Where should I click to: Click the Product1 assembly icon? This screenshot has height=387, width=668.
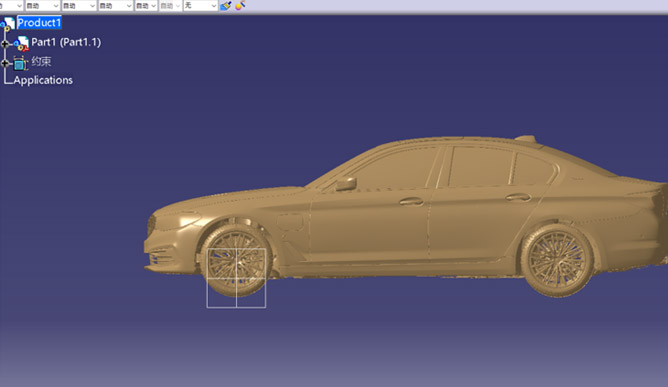coord(8,23)
